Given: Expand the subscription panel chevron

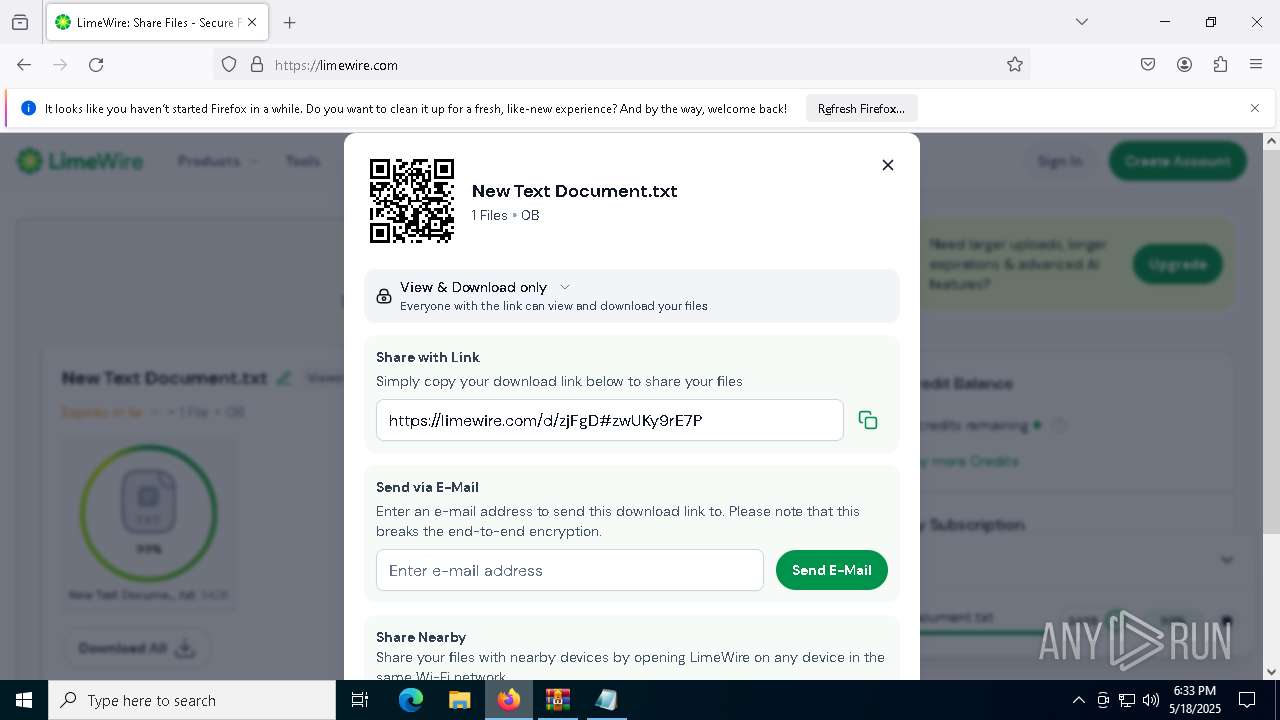Looking at the screenshot, I should (x=1227, y=560).
